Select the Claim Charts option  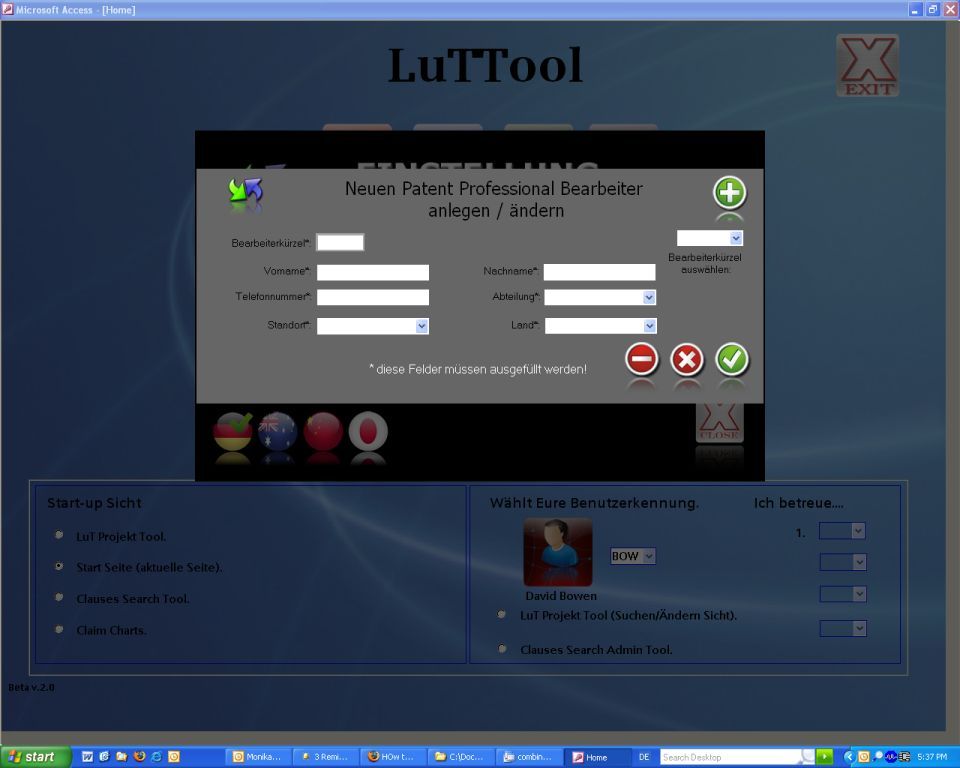tap(59, 629)
